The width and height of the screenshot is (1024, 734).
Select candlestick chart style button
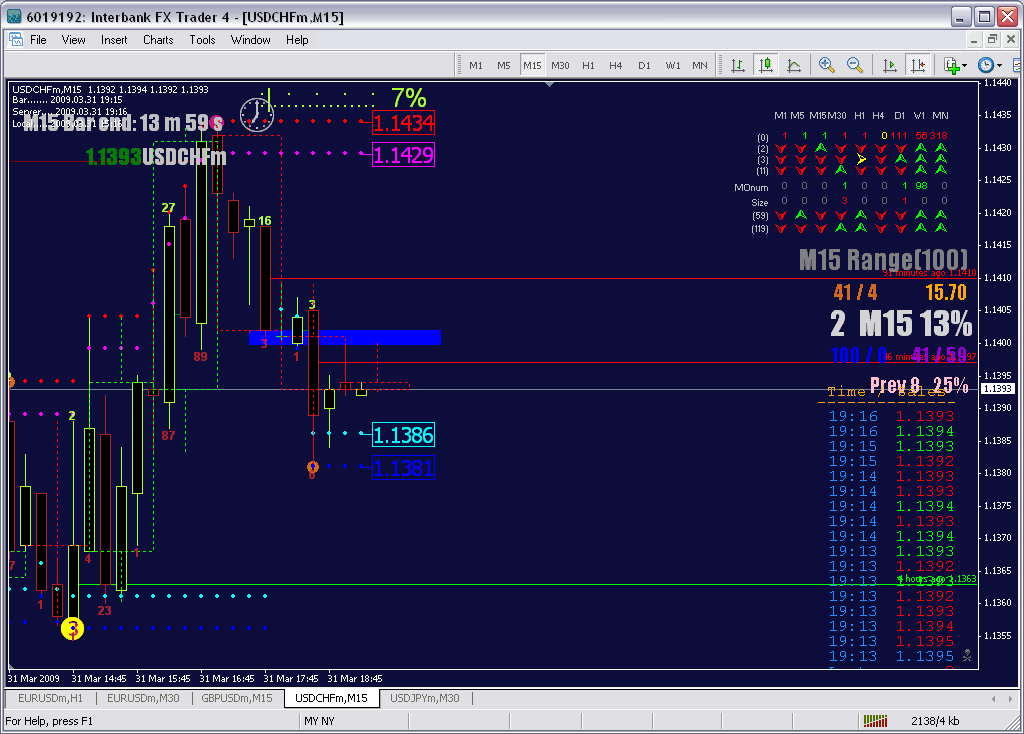765,65
